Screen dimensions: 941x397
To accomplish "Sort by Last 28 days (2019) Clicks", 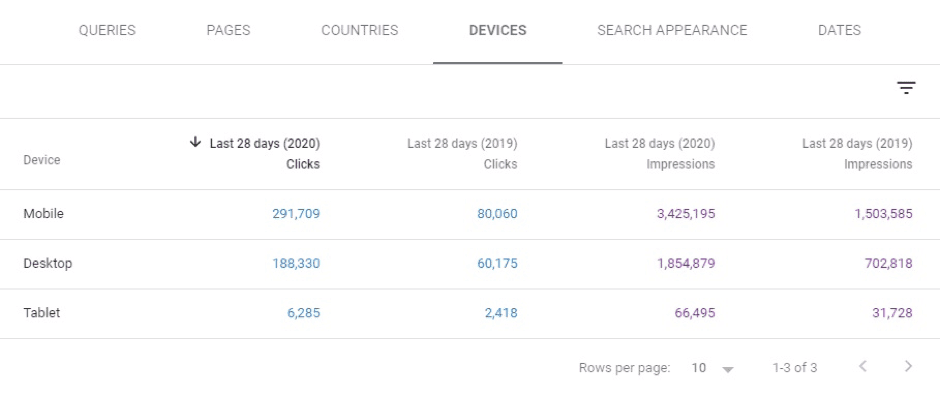I will [x=462, y=154].
